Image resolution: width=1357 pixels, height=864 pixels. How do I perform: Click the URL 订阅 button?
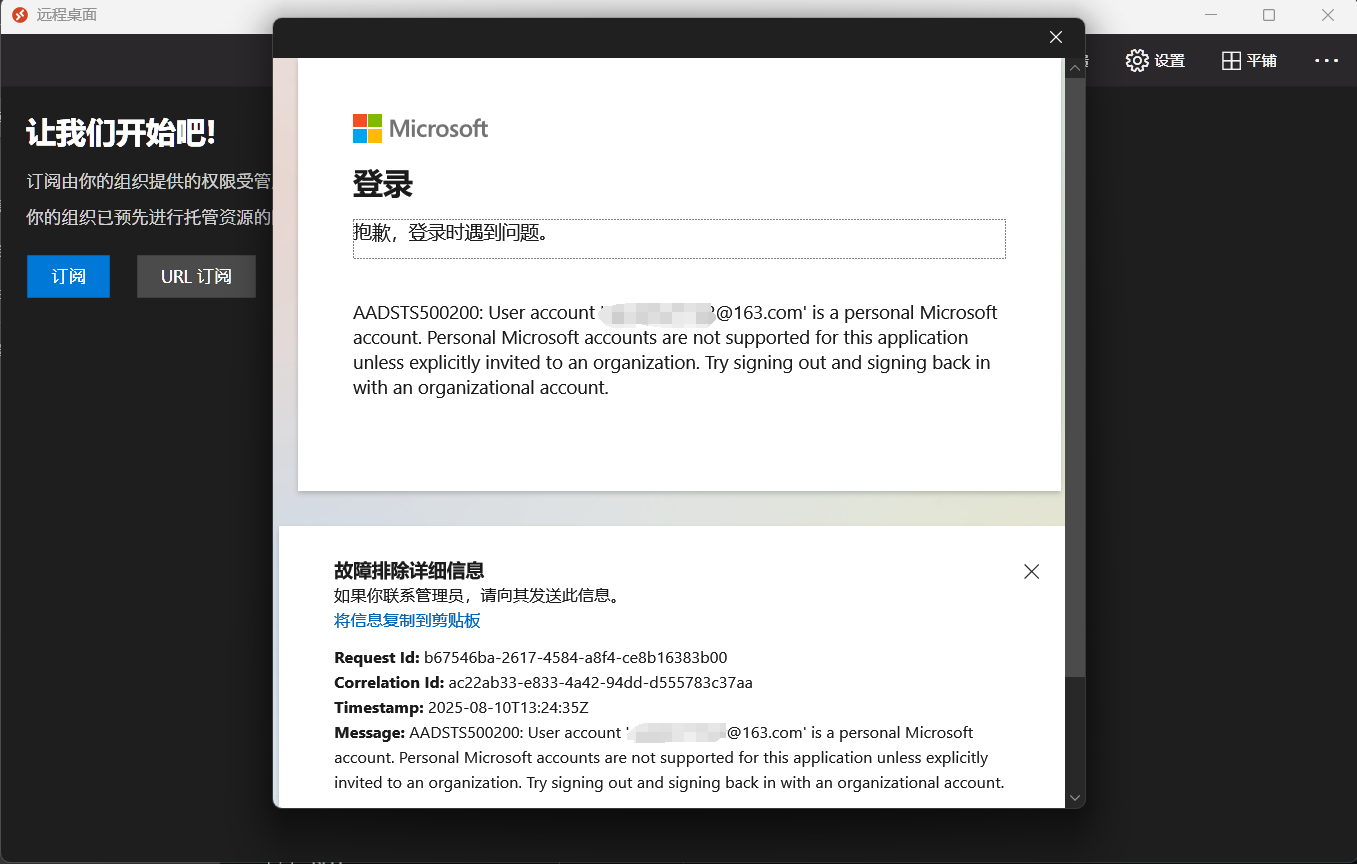click(196, 276)
